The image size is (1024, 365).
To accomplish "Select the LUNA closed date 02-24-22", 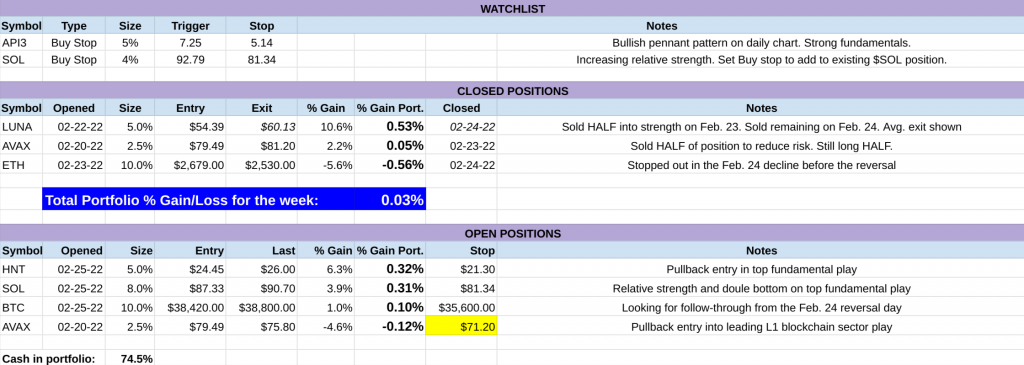I will pos(461,127).
